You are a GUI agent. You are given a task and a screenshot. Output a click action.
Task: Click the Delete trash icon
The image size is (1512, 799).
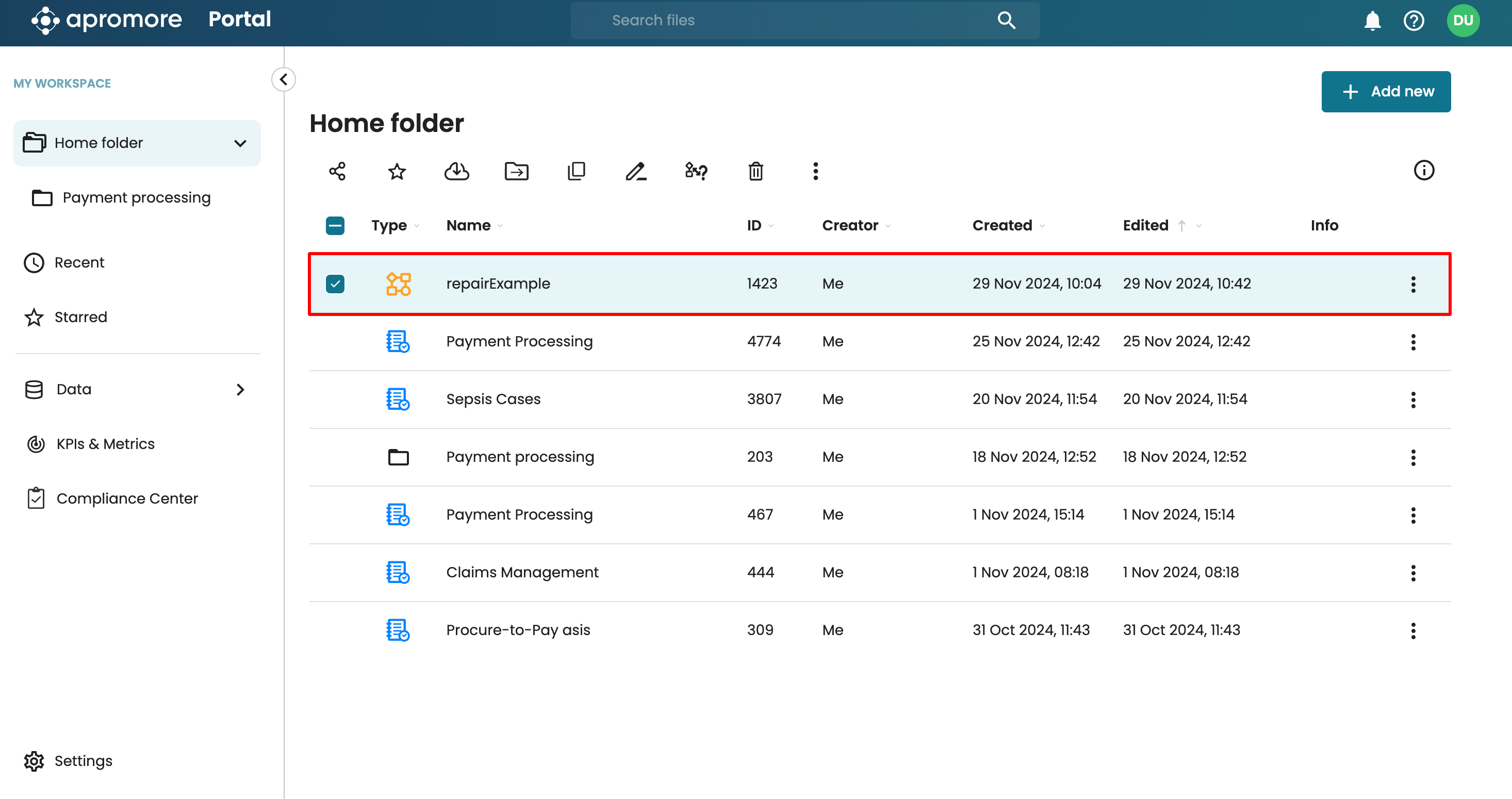click(x=755, y=171)
